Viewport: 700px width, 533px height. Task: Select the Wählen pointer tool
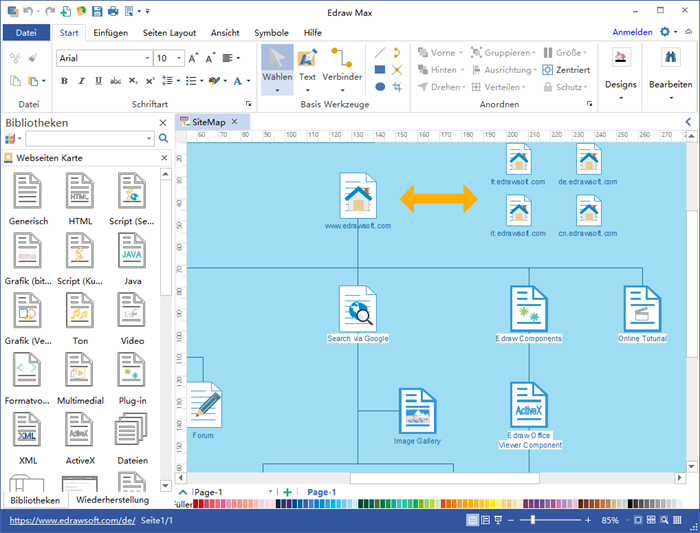(x=277, y=66)
